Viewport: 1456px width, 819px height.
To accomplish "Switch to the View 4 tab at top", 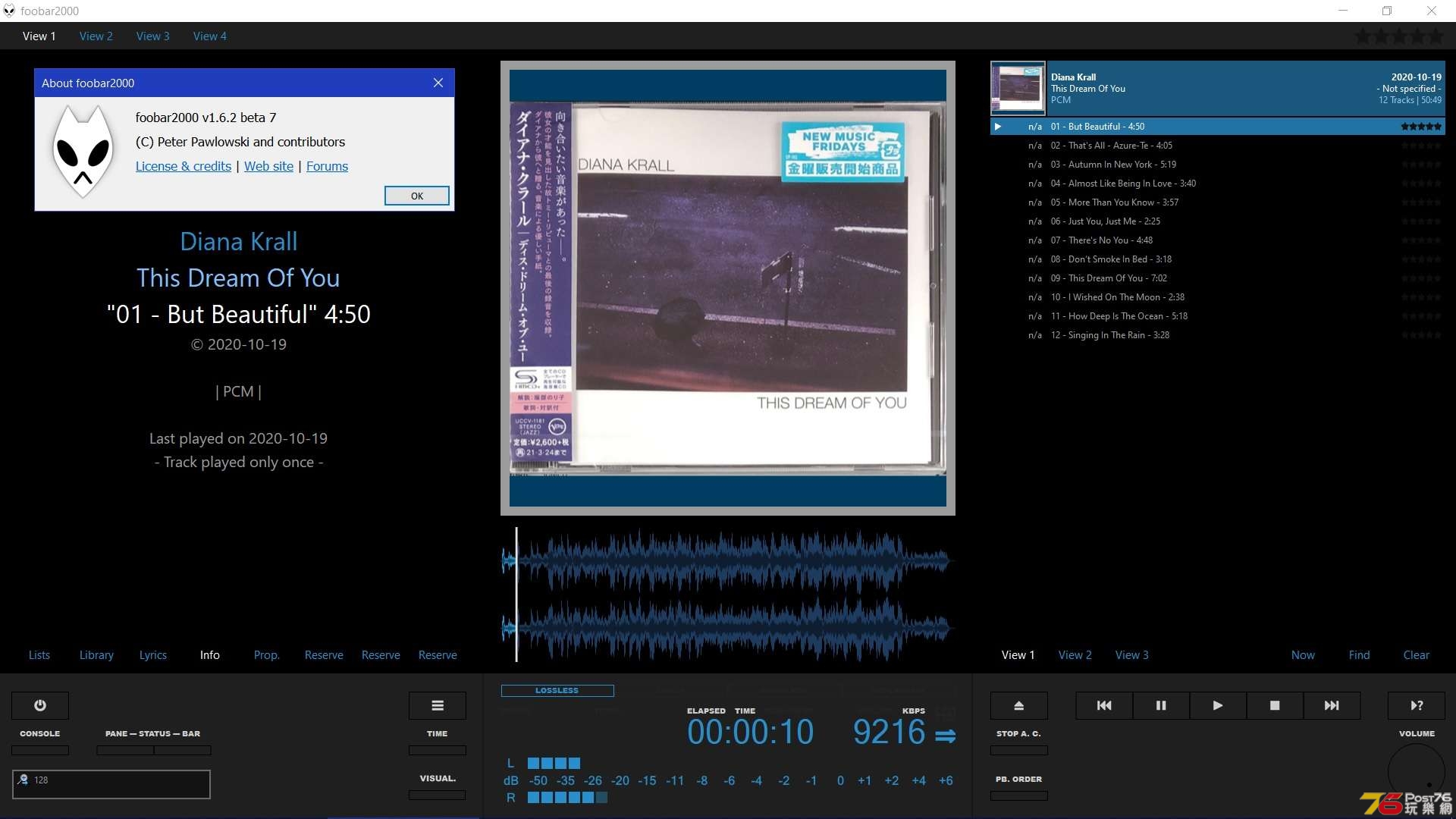I will [x=210, y=36].
